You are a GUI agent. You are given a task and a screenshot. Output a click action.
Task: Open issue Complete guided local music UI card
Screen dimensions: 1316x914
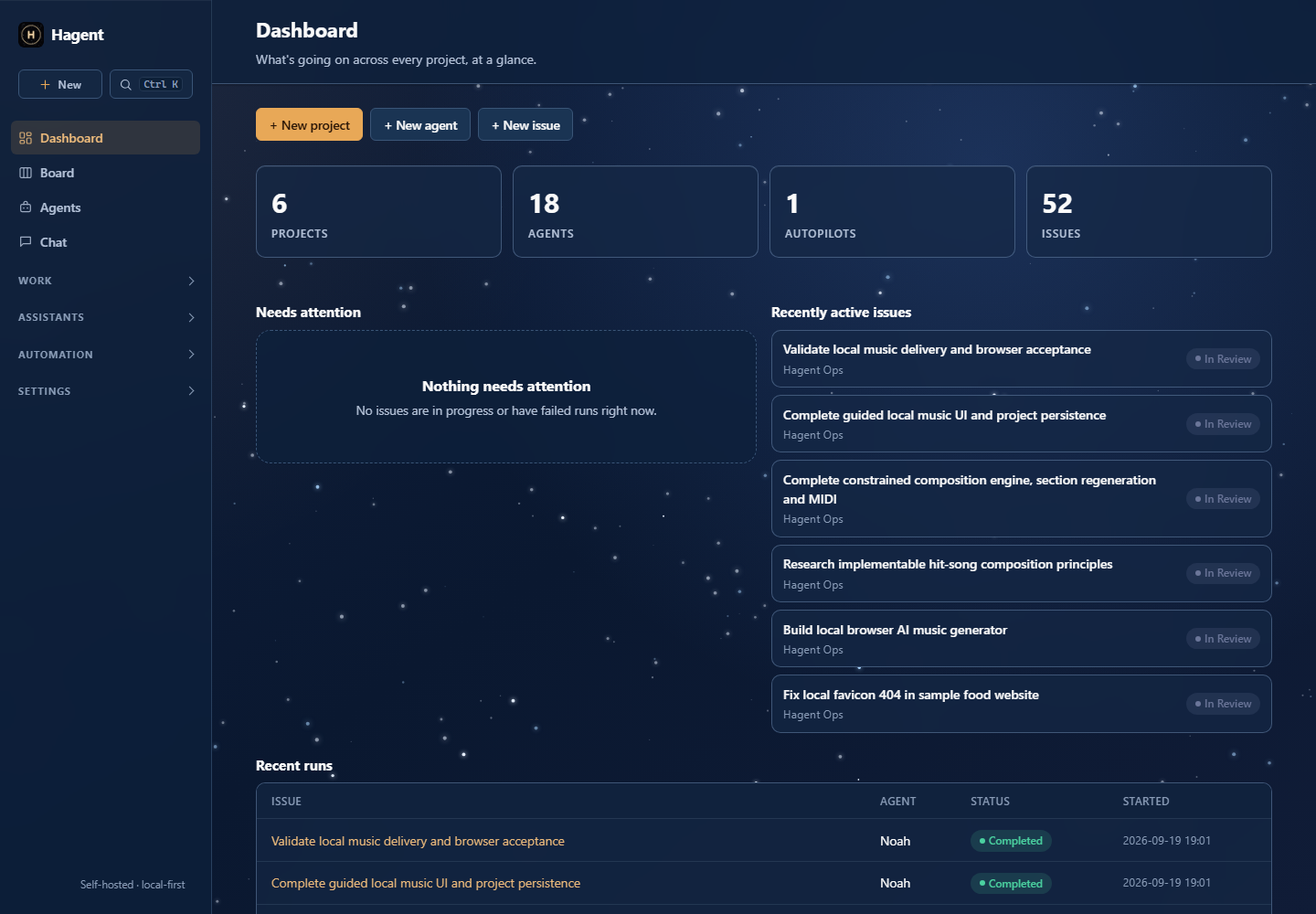[1021, 424]
